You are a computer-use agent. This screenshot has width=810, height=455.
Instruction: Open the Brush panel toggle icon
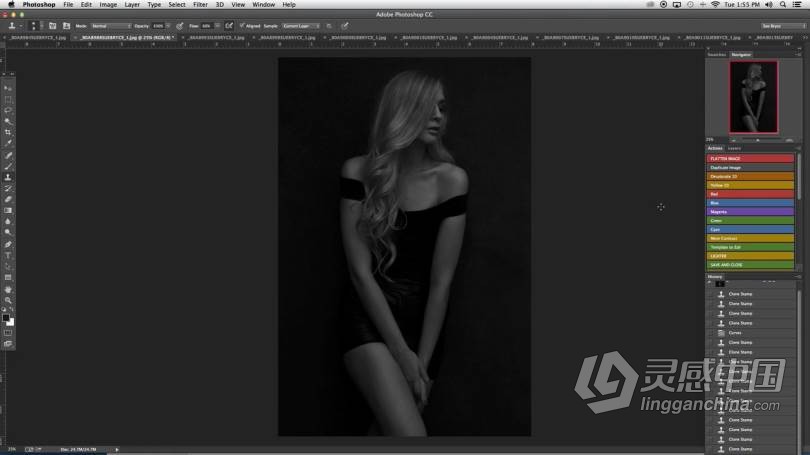[52, 26]
